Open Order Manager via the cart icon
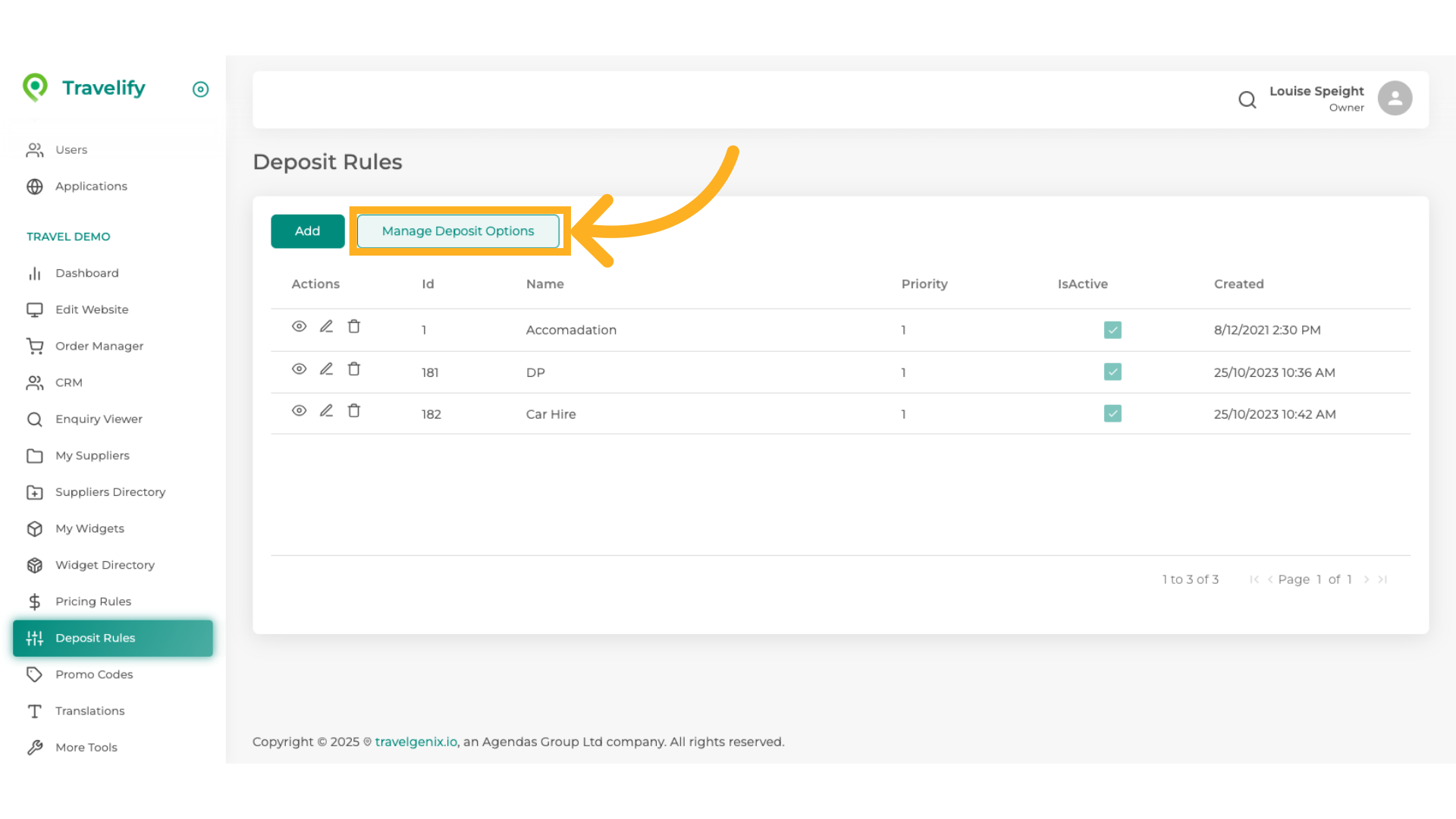 pos(34,346)
